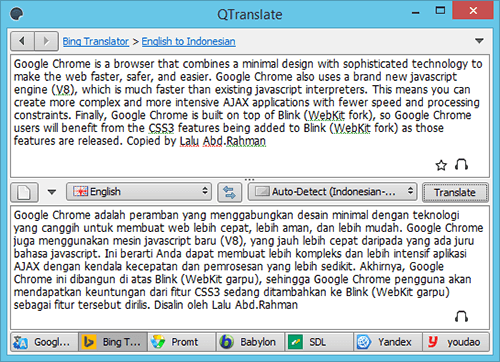Go forward with the right arrow button
This screenshot has width=500, height=362.
tap(46, 41)
